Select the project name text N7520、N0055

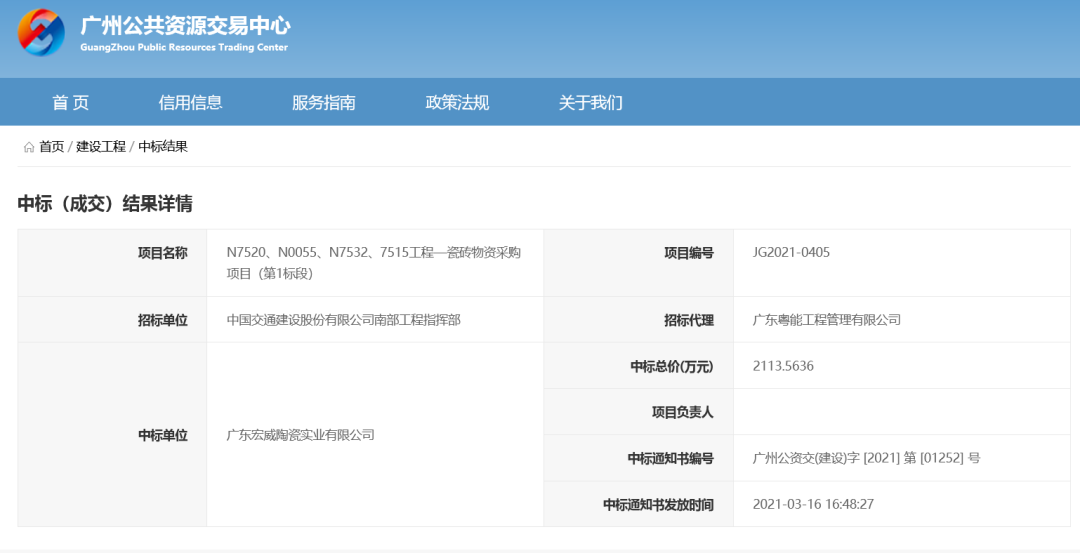coord(374,263)
